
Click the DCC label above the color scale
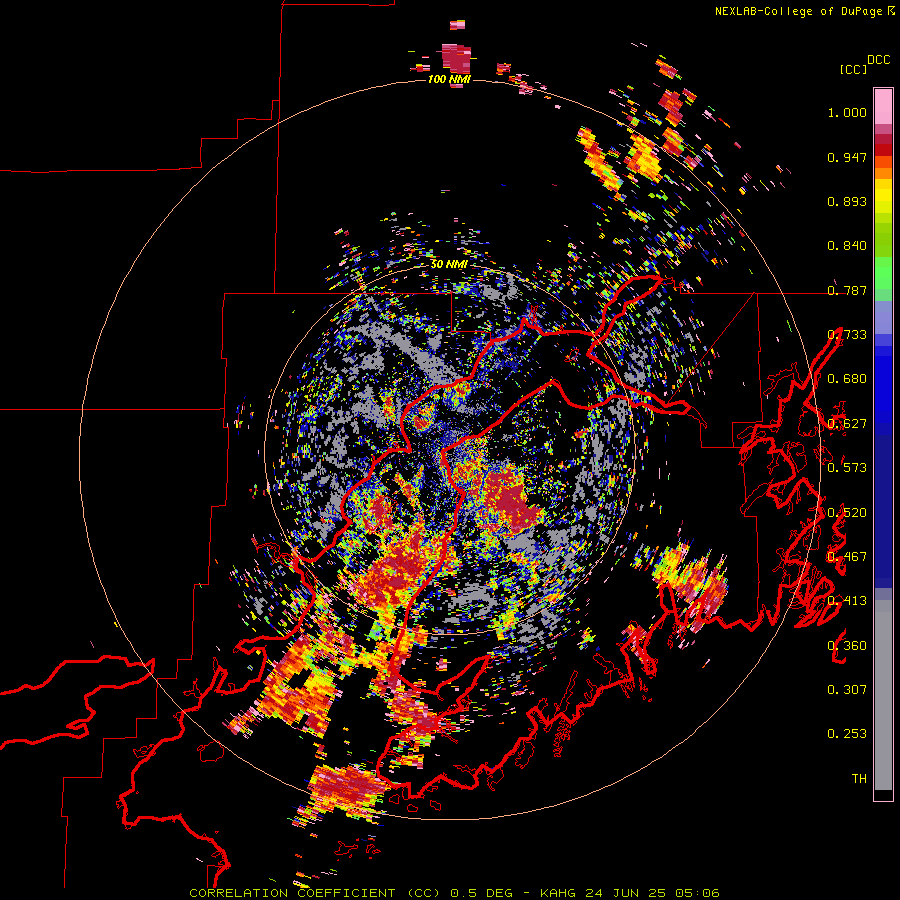pos(878,60)
